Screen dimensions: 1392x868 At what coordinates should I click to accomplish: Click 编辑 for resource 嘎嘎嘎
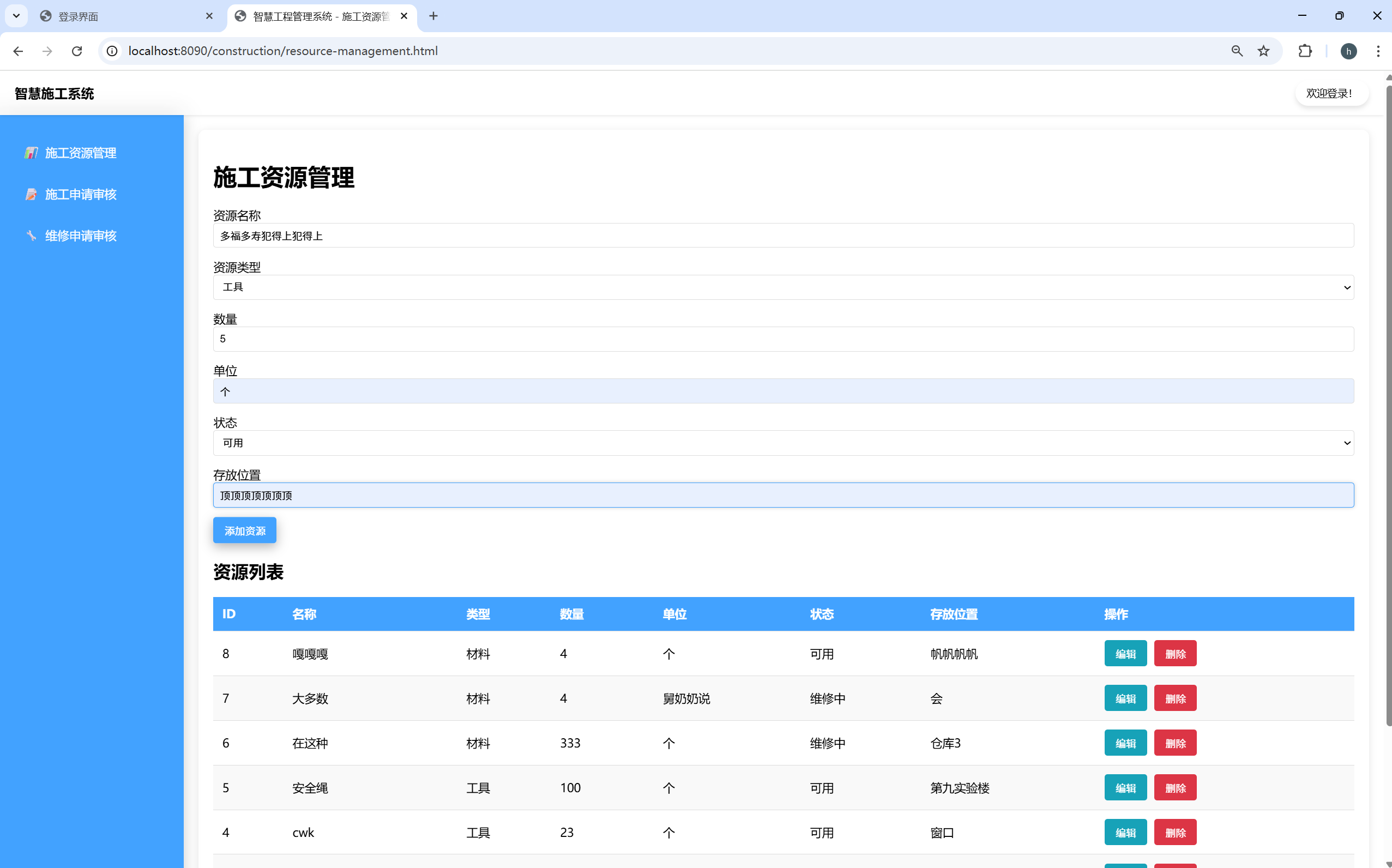click(x=1125, y=653)
